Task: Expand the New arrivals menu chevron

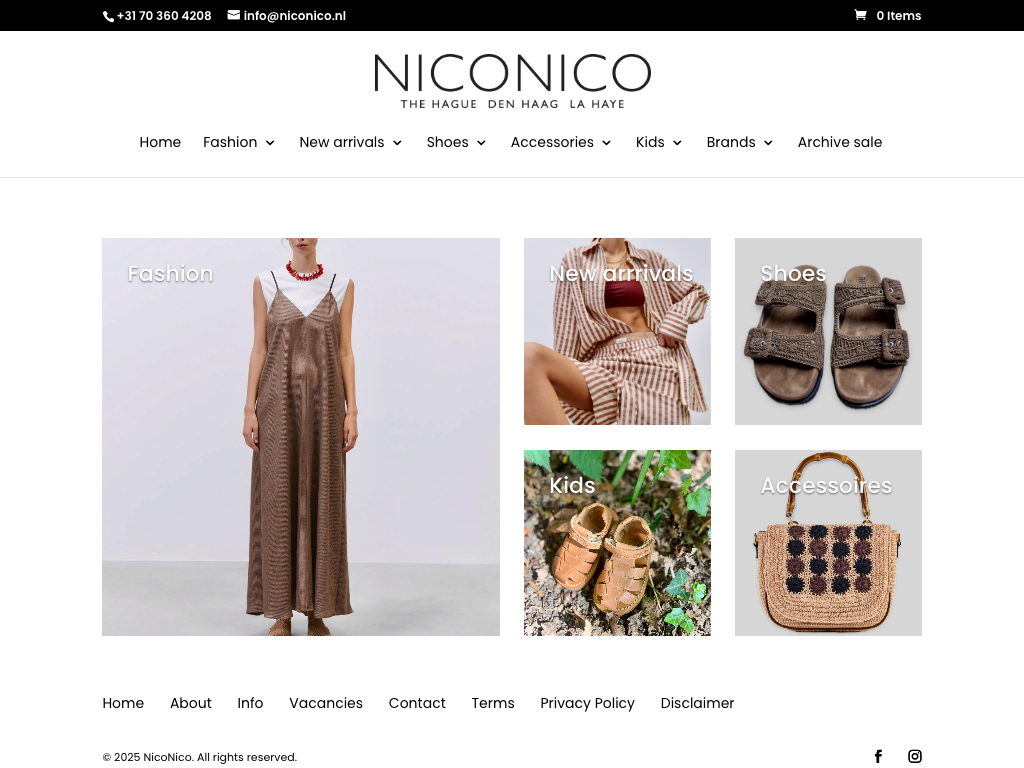Action: coord(397,143)
